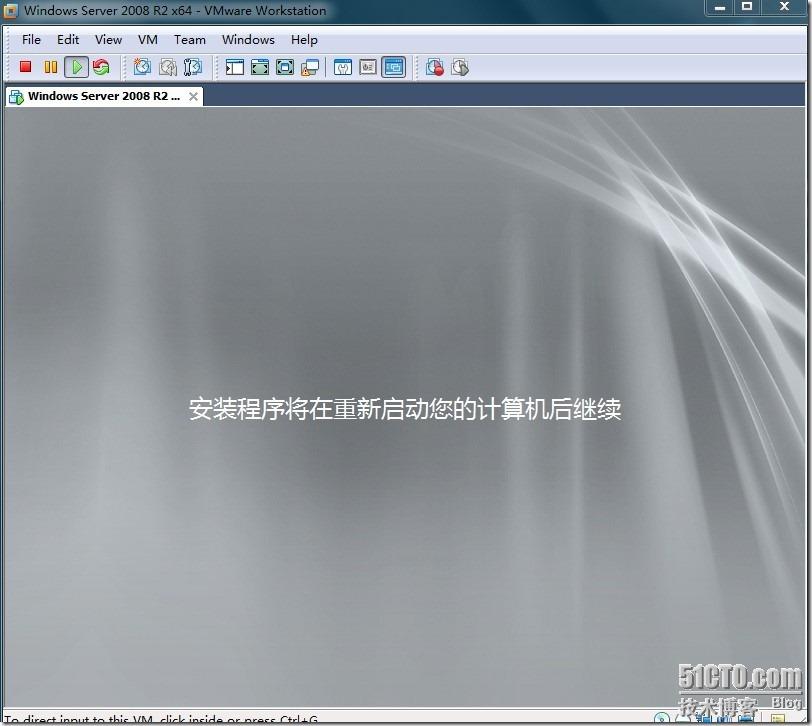
Task: Open the Snapshot Manager wrench-clock icon
Action: point(193,67)
